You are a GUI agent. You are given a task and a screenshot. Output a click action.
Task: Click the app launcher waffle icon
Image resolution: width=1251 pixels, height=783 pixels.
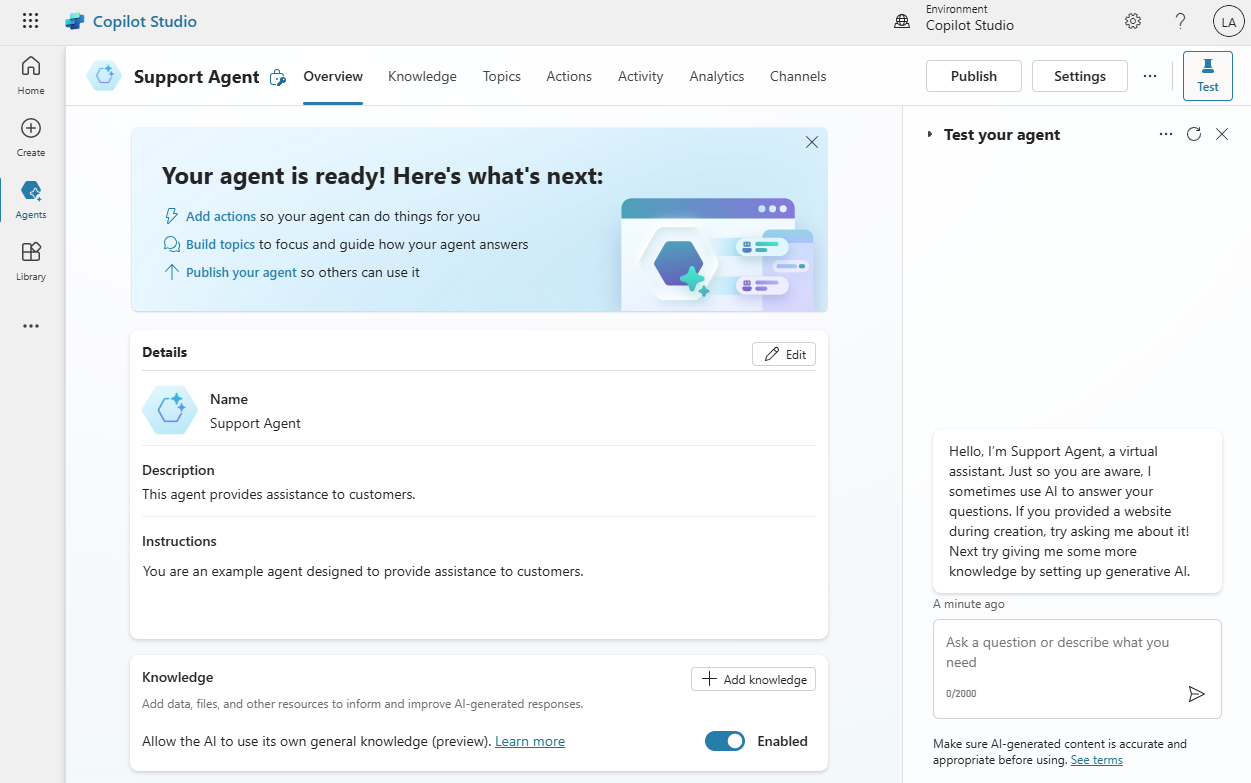pos(30,20)
